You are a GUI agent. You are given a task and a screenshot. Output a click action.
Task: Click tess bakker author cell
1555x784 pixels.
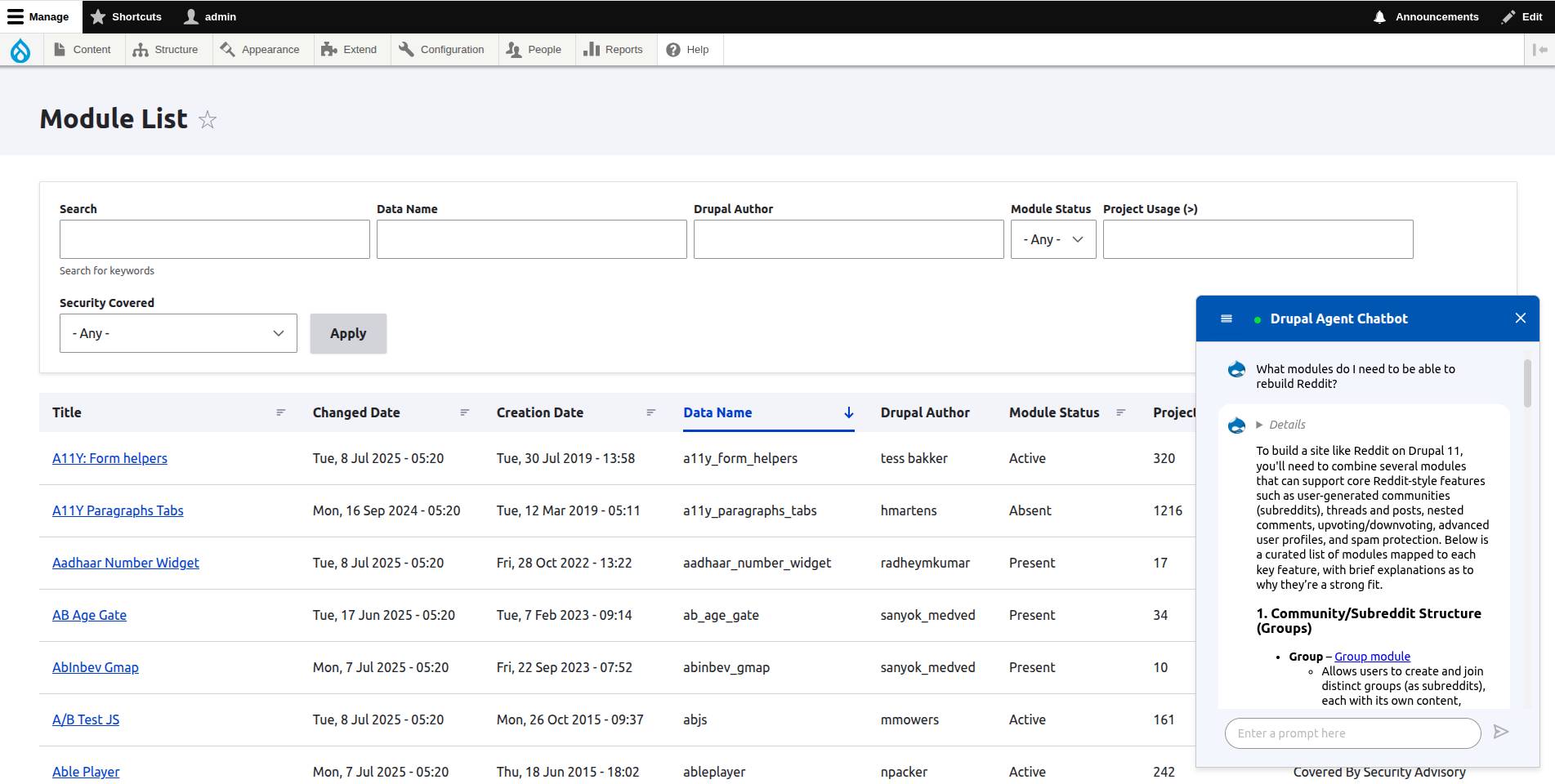point(914,458)
